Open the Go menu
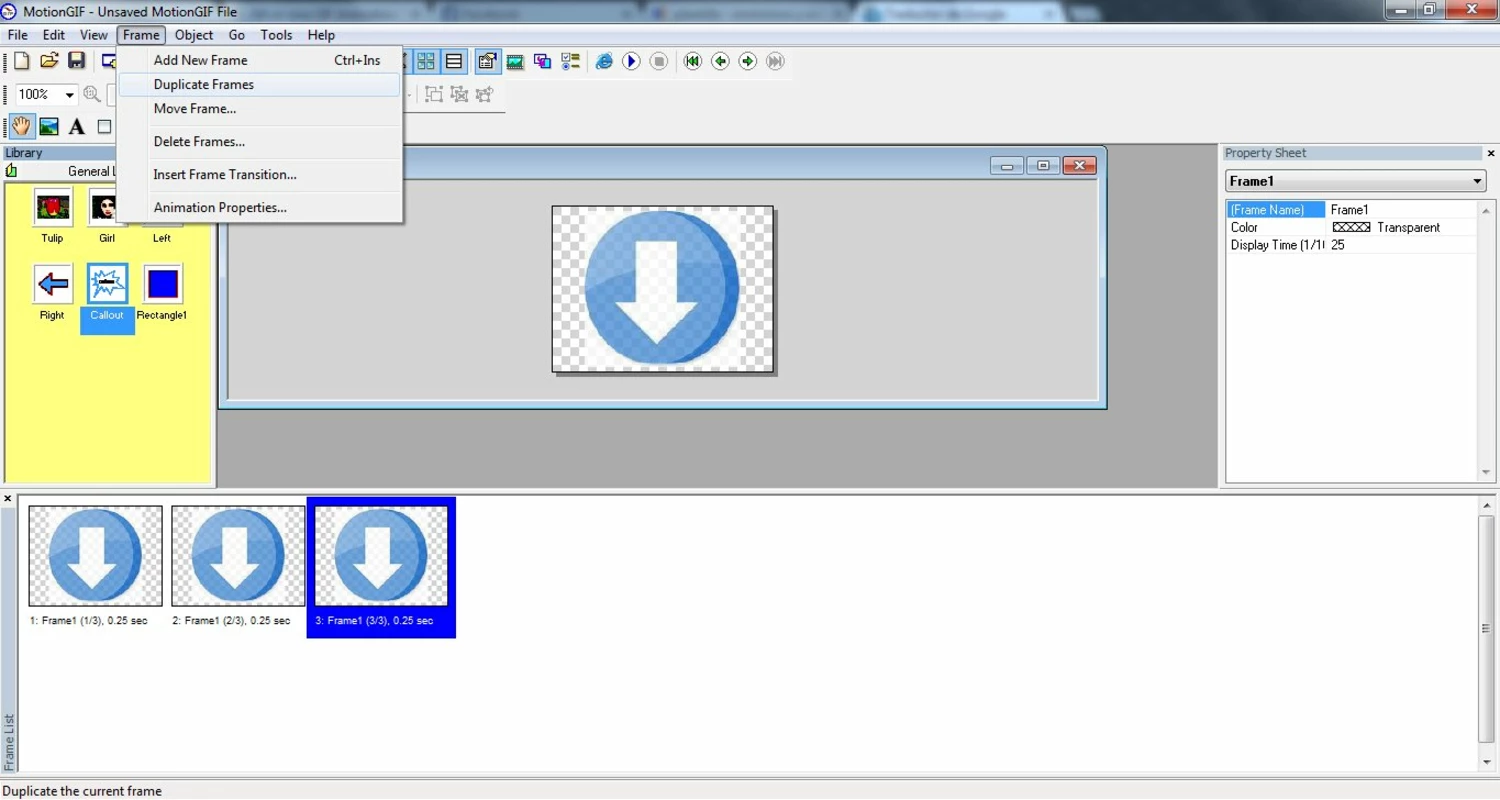 pyautogui.click(x=237, y=35)
